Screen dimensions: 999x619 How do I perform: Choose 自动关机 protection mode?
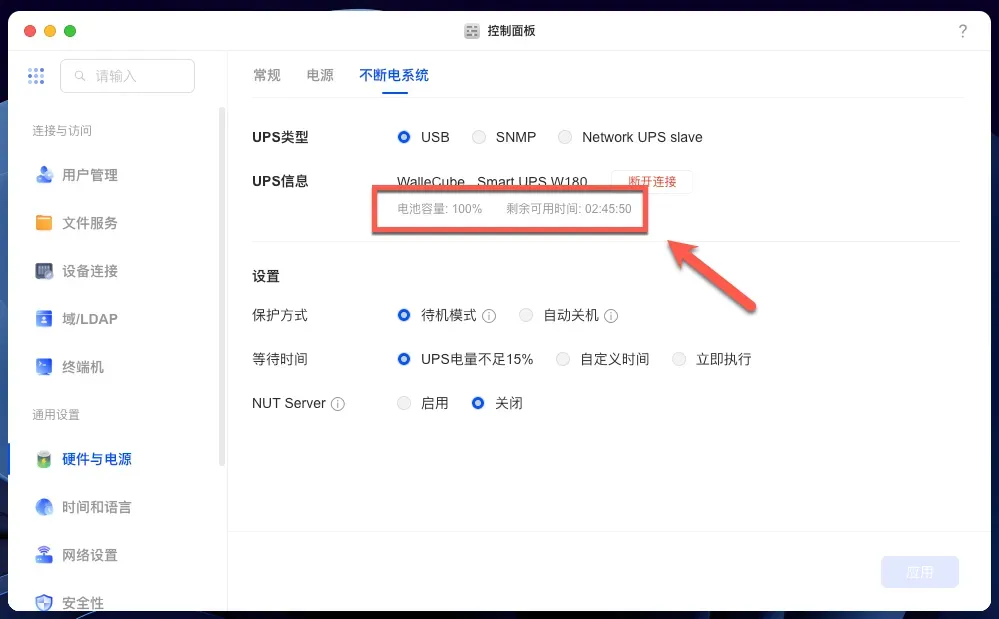coord(526,315)
